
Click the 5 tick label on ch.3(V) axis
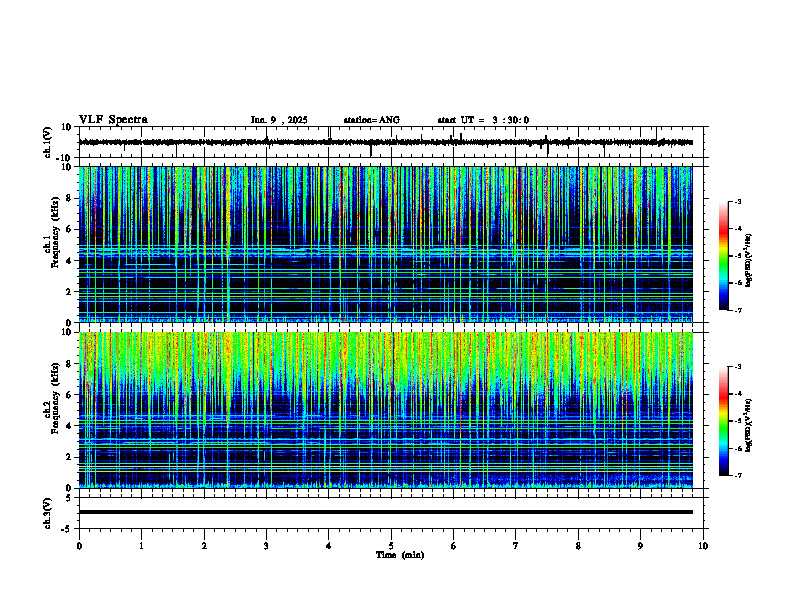tap(70, 498)
